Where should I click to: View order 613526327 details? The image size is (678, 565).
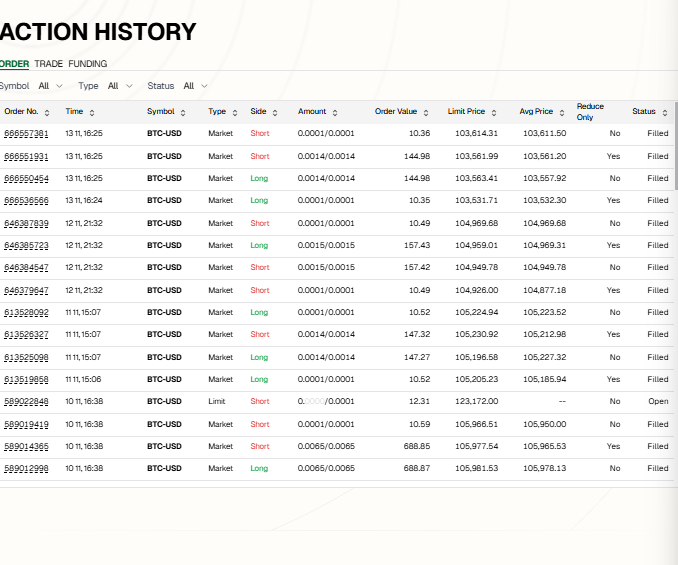pyautogui.click(x=26, y=335)
